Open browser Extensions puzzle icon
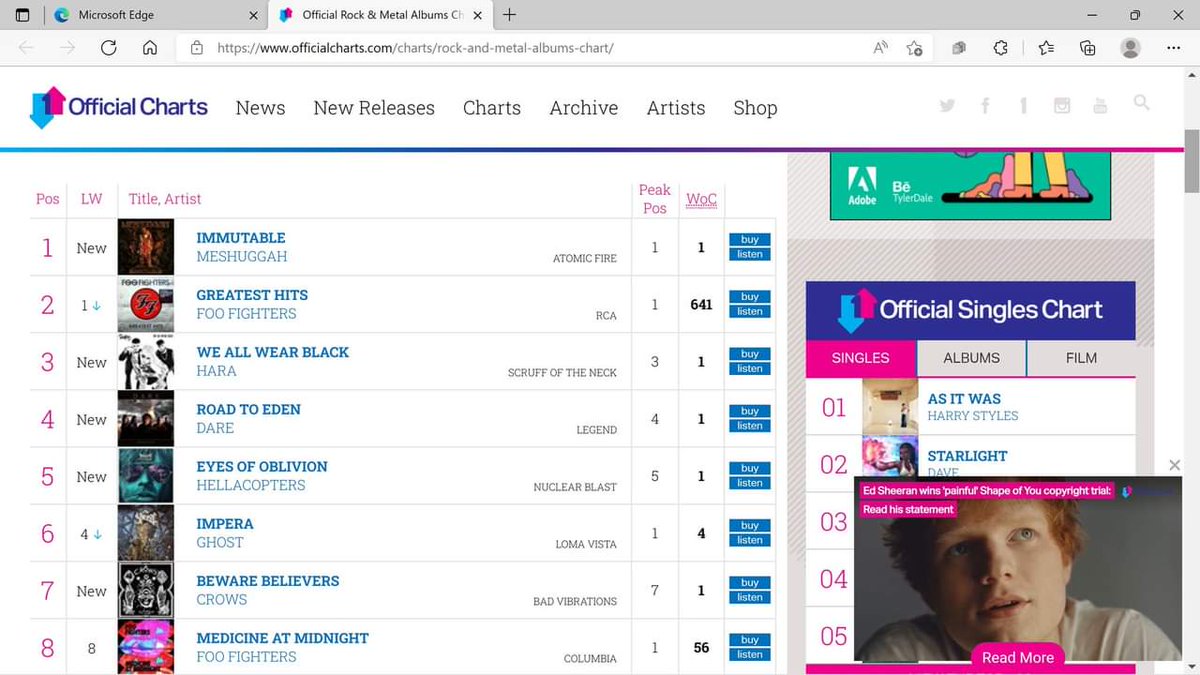 click(x=1000, y=48)
